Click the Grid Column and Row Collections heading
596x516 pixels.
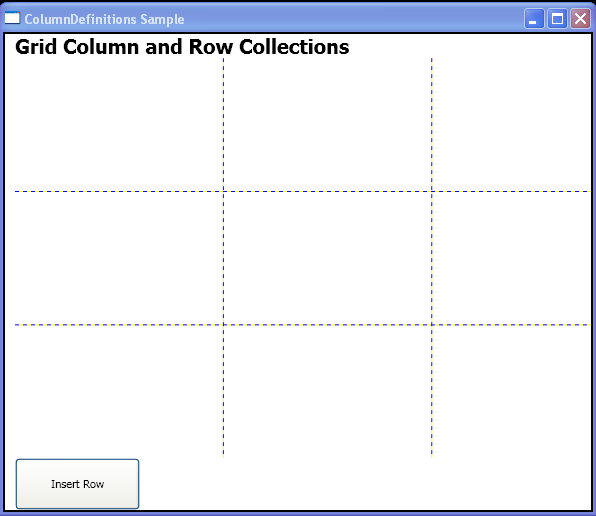(x=182, y=47)
